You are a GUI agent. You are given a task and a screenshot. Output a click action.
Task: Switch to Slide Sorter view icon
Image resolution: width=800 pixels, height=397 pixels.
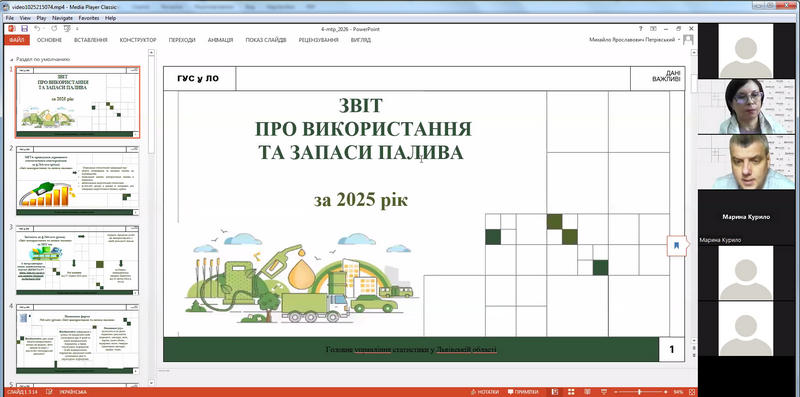(571, 392)
